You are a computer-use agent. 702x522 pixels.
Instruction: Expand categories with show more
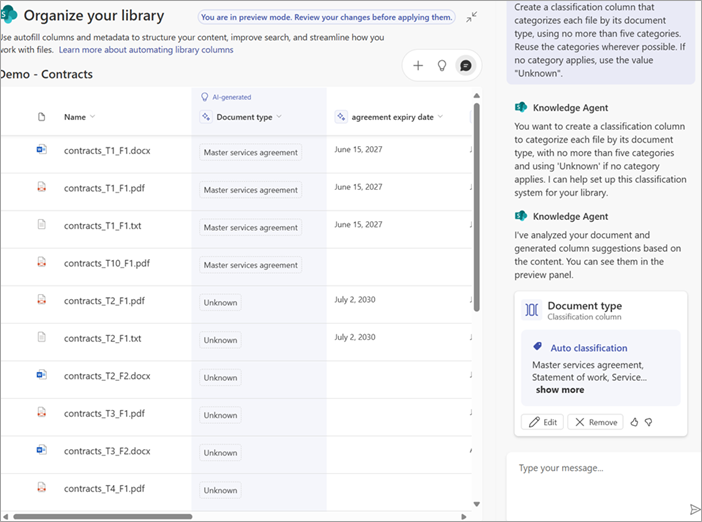click(560, 389)
